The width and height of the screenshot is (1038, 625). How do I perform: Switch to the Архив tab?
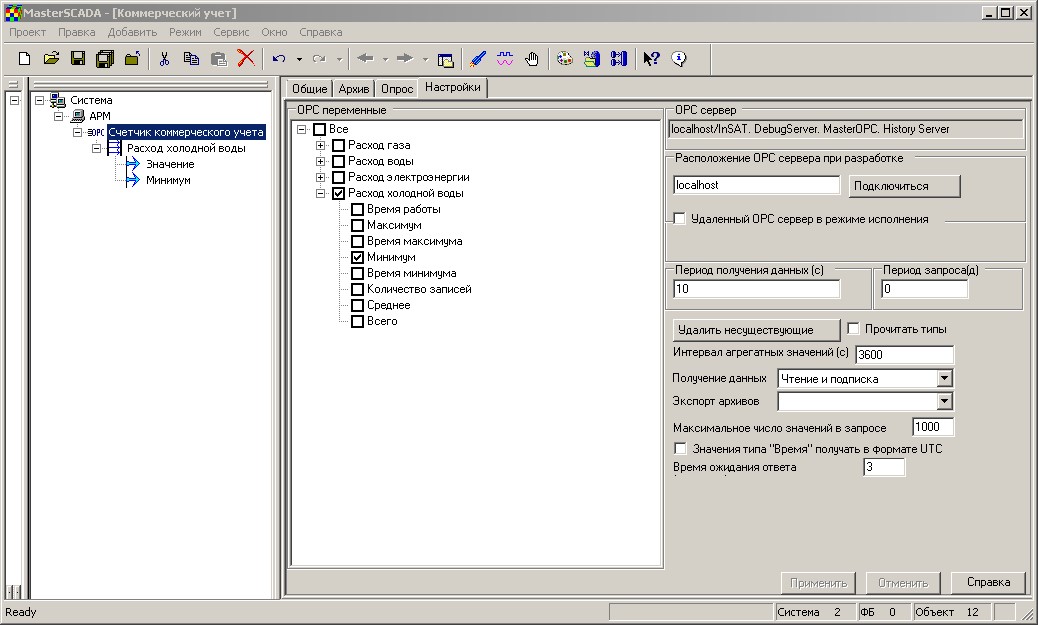tap(354, 89)
